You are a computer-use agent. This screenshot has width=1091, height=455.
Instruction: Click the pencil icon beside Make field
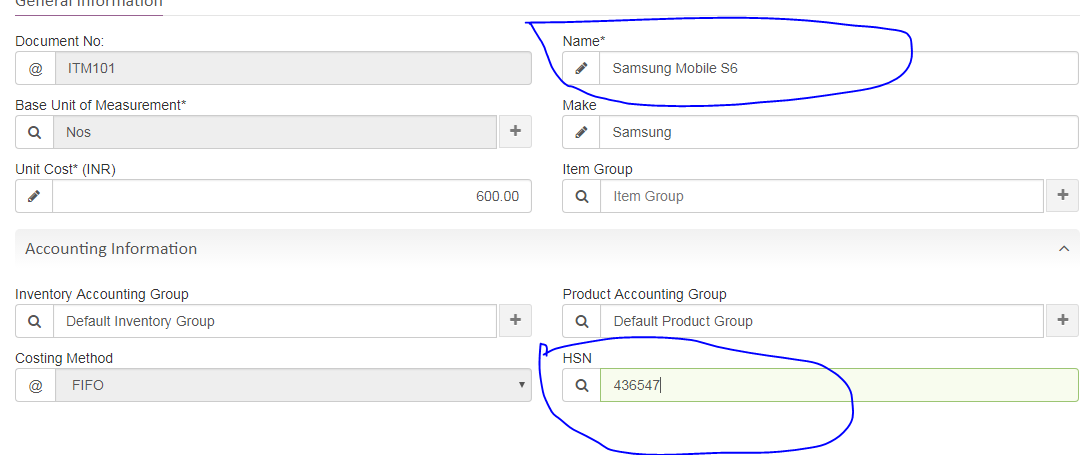click(x=582, y=132)
